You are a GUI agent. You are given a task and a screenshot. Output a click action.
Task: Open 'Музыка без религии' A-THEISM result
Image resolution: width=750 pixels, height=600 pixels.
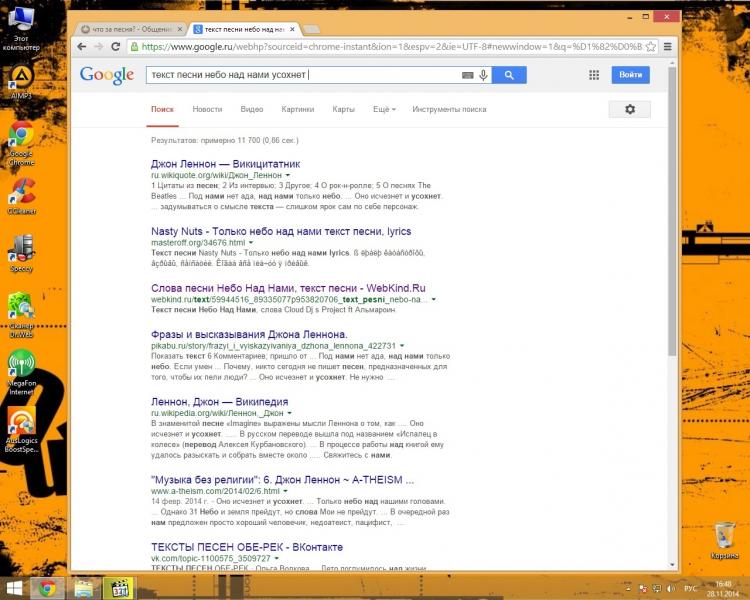(282, 480)
